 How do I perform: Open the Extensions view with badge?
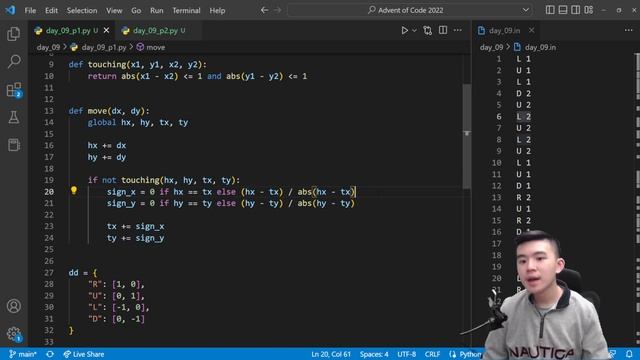pyautogui.click(x=13, y=90)
